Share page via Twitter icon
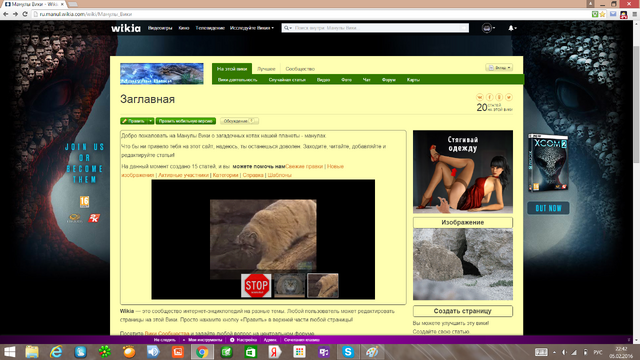Viewport: 640px width, 360px height. click(x=509, y=97)
